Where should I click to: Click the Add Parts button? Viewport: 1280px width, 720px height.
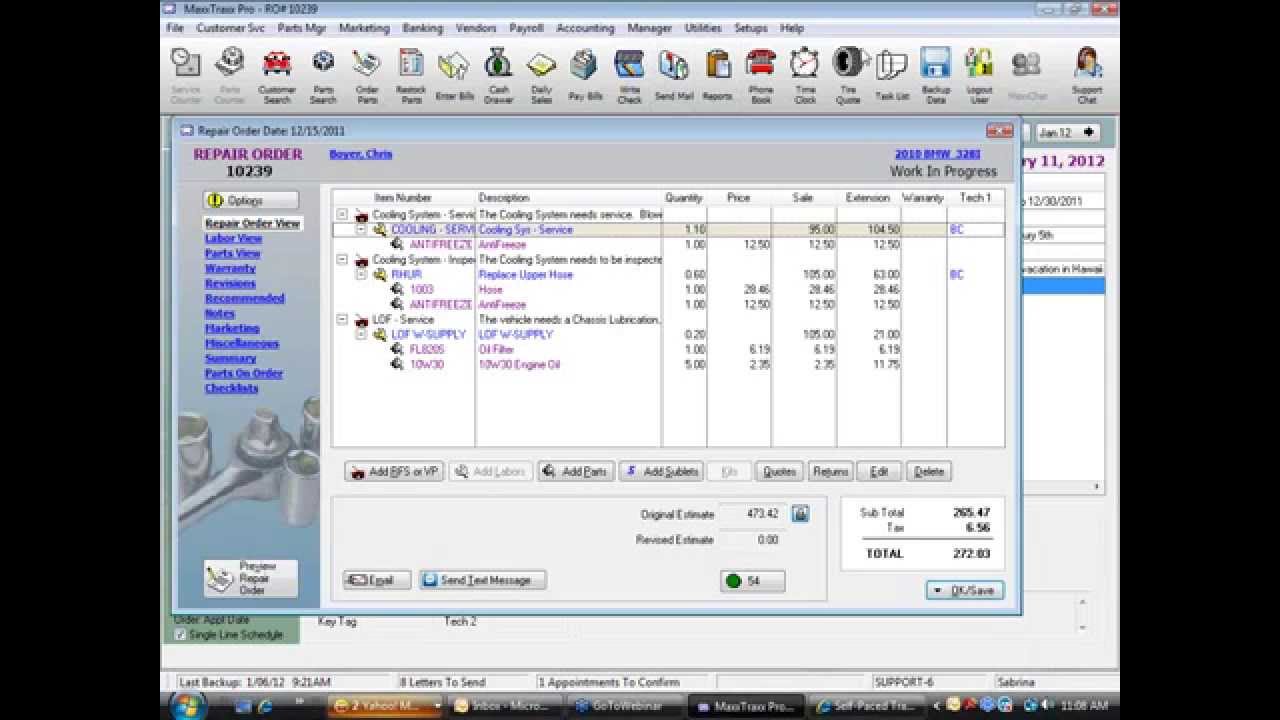[576, 471]
